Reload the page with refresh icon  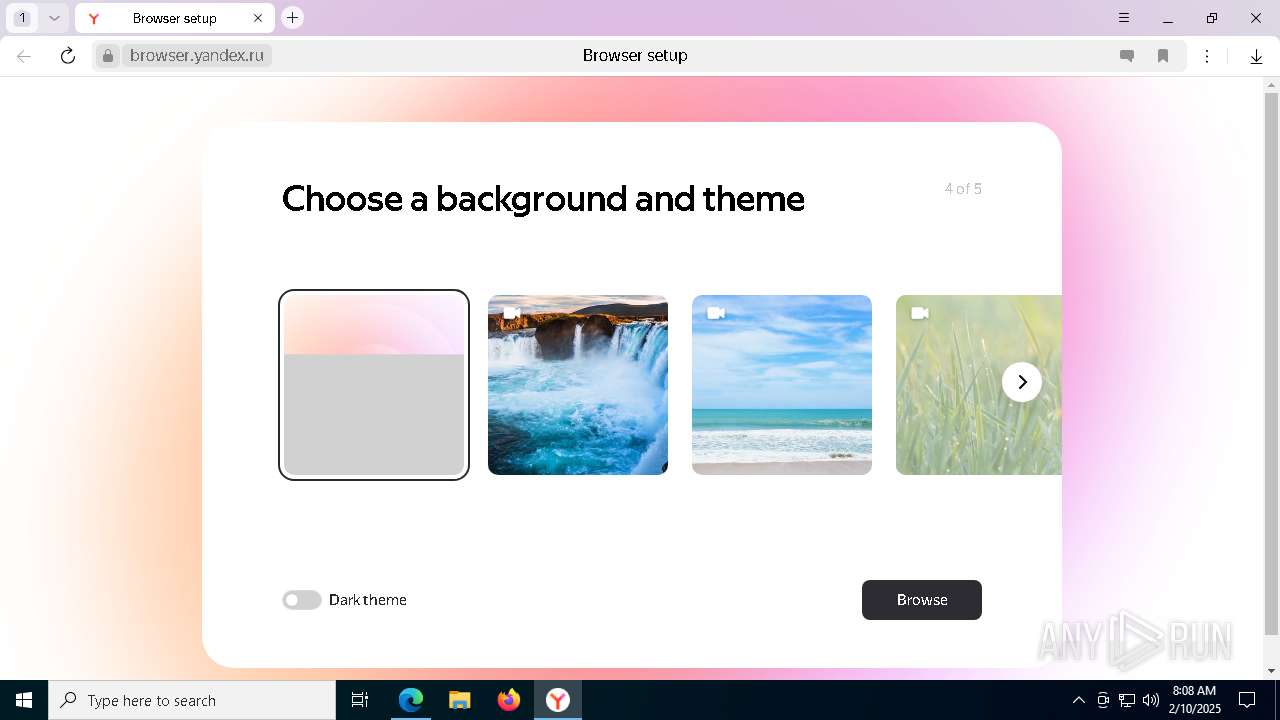[68, 56]
